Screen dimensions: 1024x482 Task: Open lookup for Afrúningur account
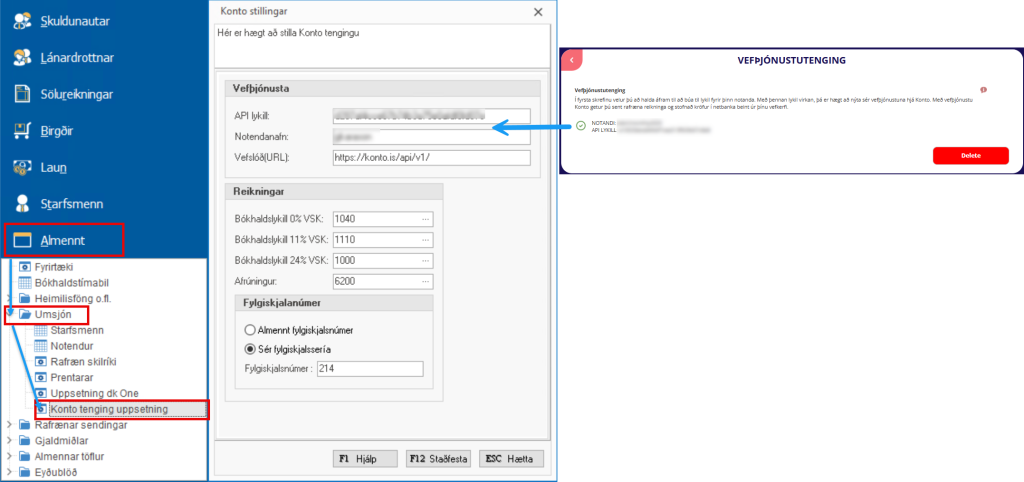point(425,282)
